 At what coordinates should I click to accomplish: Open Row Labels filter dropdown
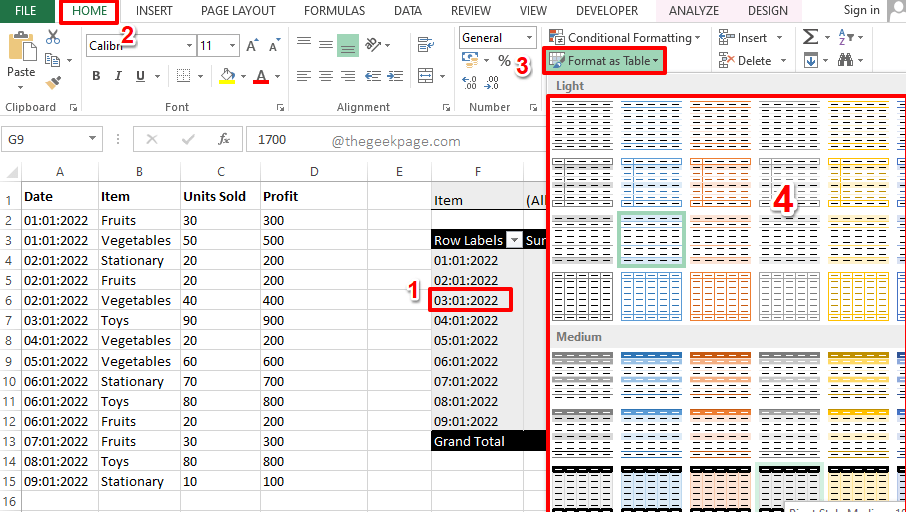coord(513,240)
